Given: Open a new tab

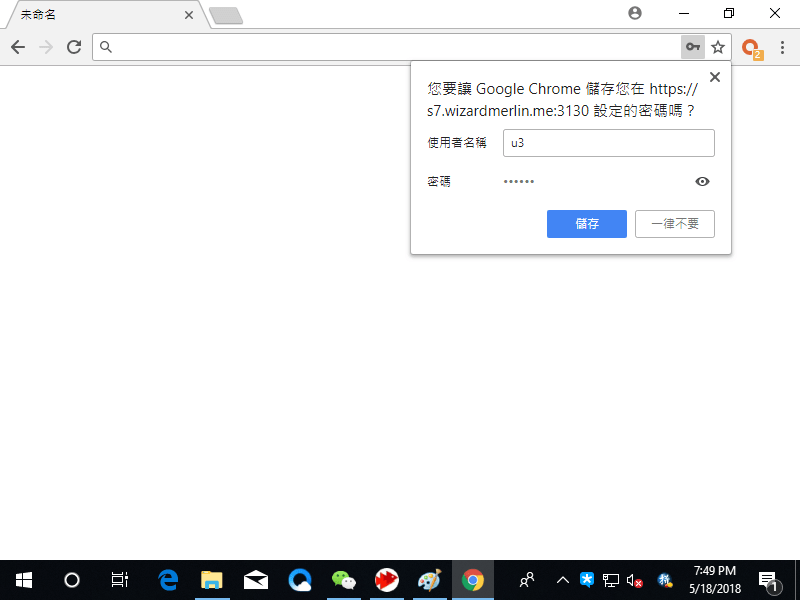Looking at the screenshot, I should point(226,16).
